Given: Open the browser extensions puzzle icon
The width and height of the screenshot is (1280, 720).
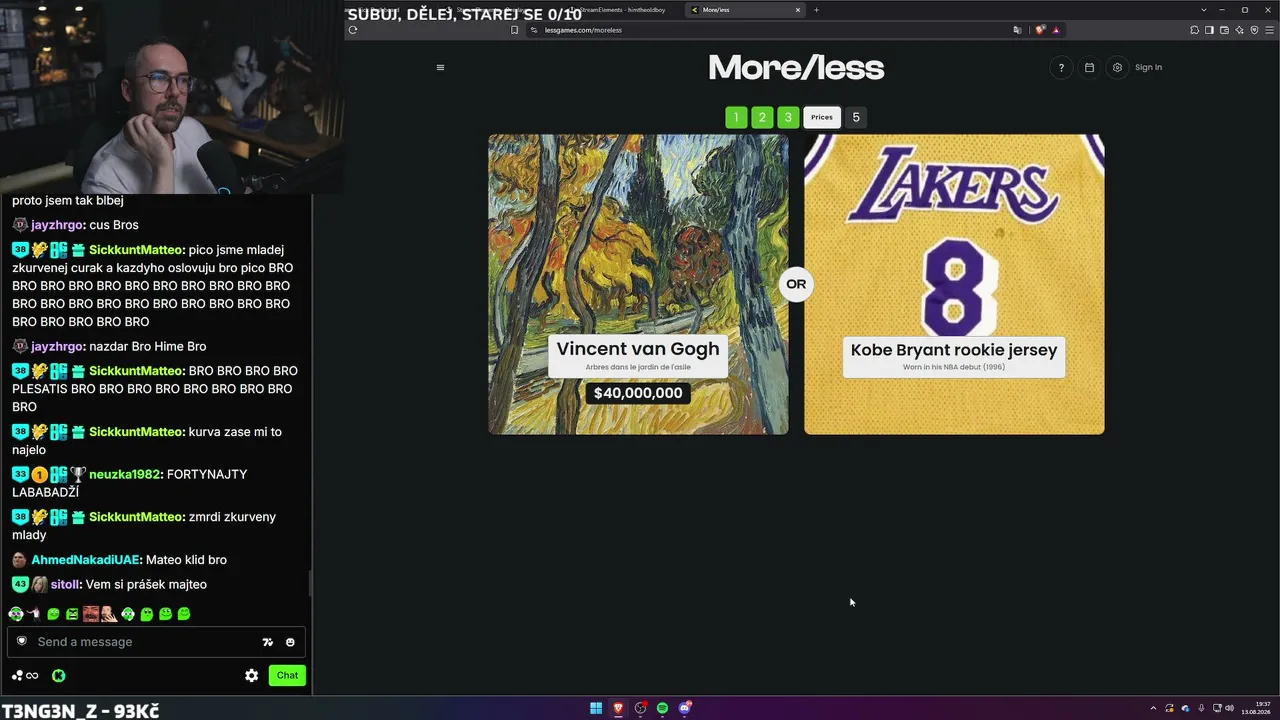Looking at the screenshot, I should click(x=1194, y=30).
